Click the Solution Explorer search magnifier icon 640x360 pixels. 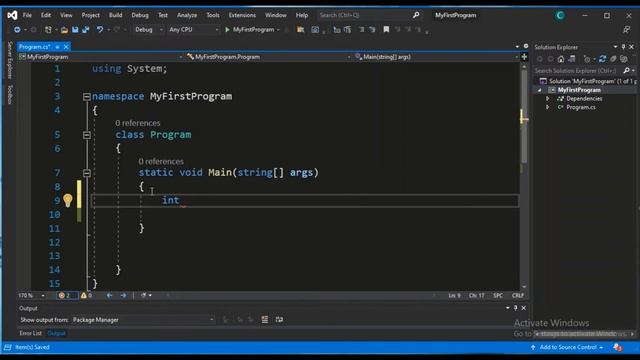pyautogui.click(x=627, y=71)
